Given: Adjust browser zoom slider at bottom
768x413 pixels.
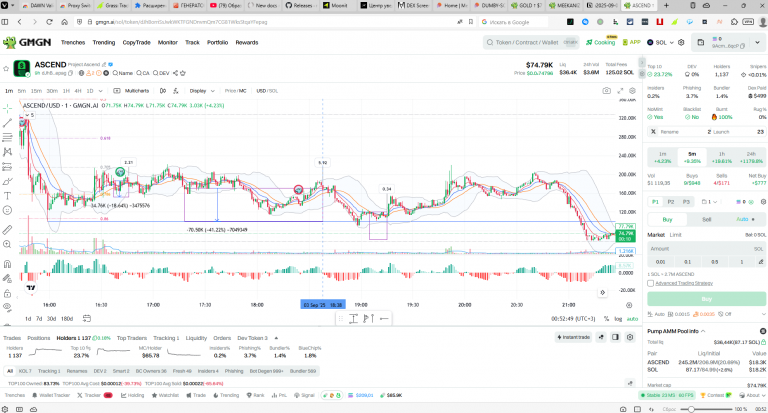Looking at the screenshot, I should (x=691, y=409).
